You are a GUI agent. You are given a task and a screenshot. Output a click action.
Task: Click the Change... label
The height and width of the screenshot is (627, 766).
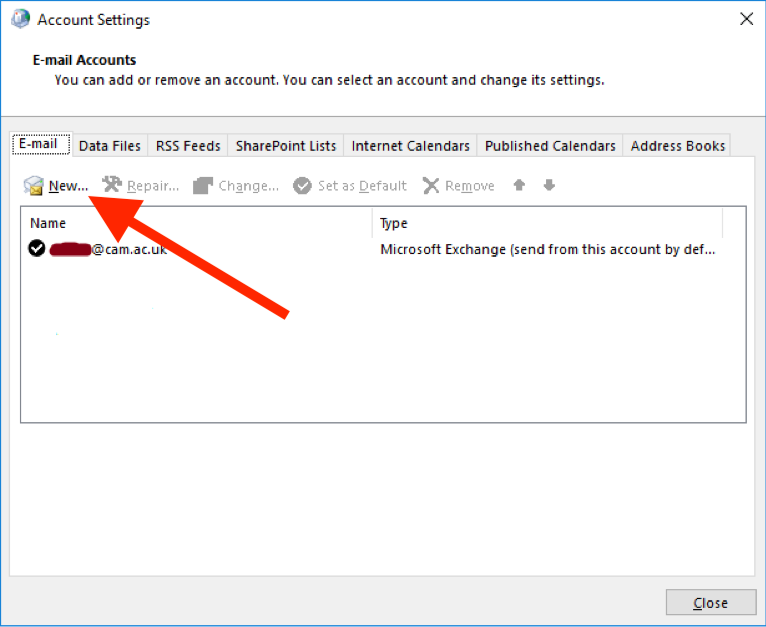coord(249,186)
